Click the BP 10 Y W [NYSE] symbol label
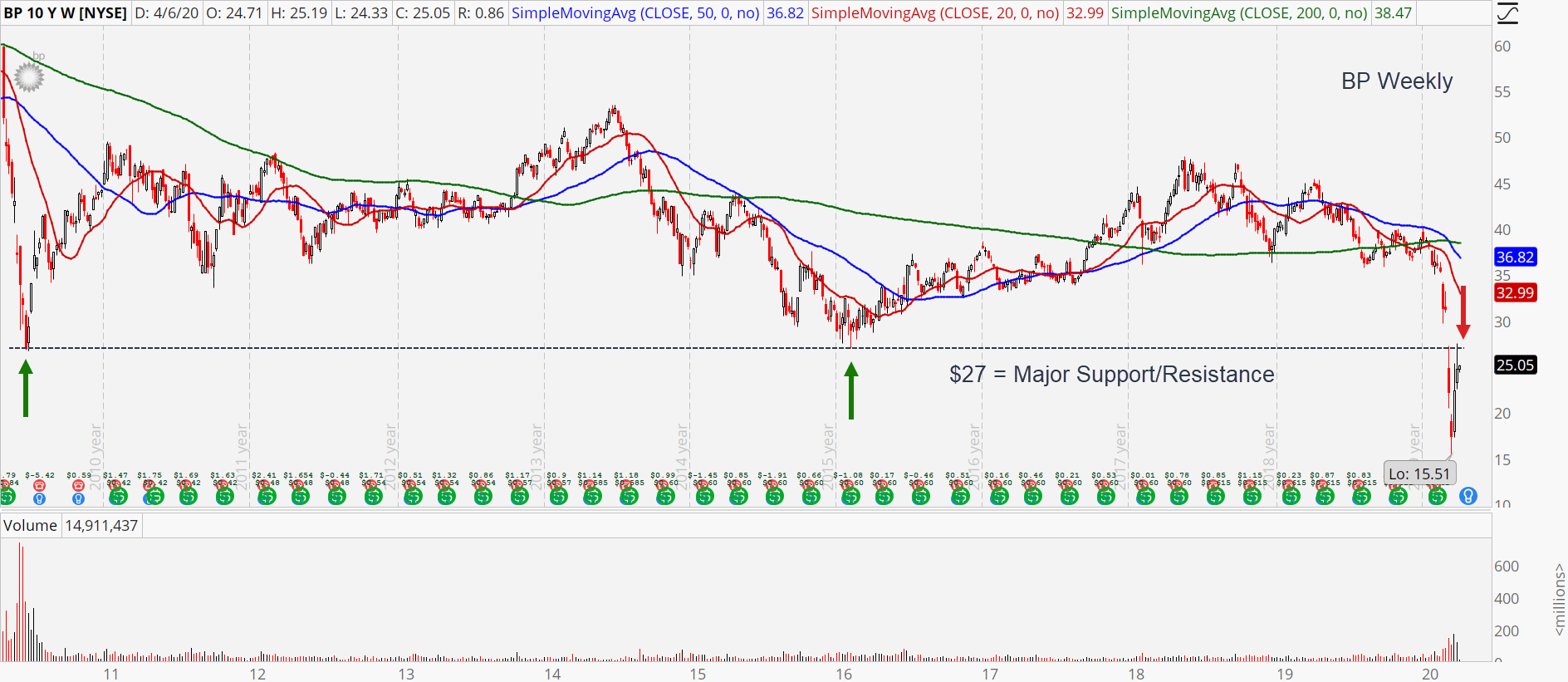Image resolution: width=1568 pixels, height=682 pixels. click(x=66, y=13)
